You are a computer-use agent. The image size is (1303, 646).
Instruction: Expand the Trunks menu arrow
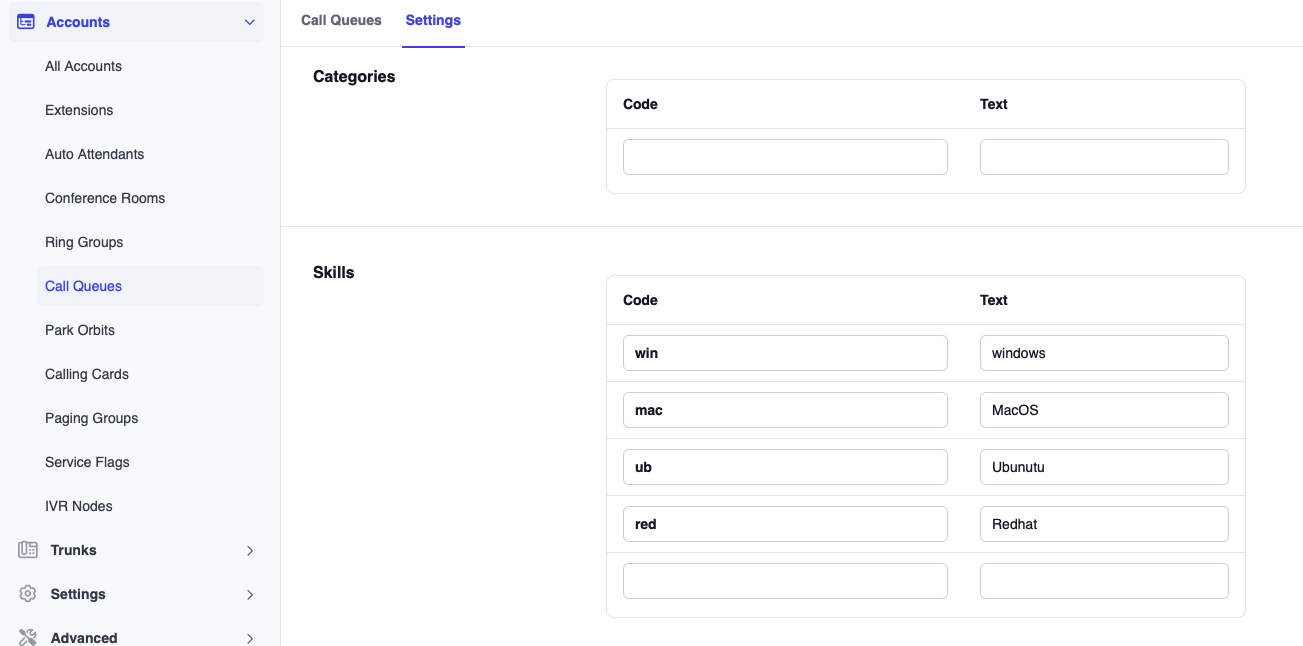(x=250, y=550)
